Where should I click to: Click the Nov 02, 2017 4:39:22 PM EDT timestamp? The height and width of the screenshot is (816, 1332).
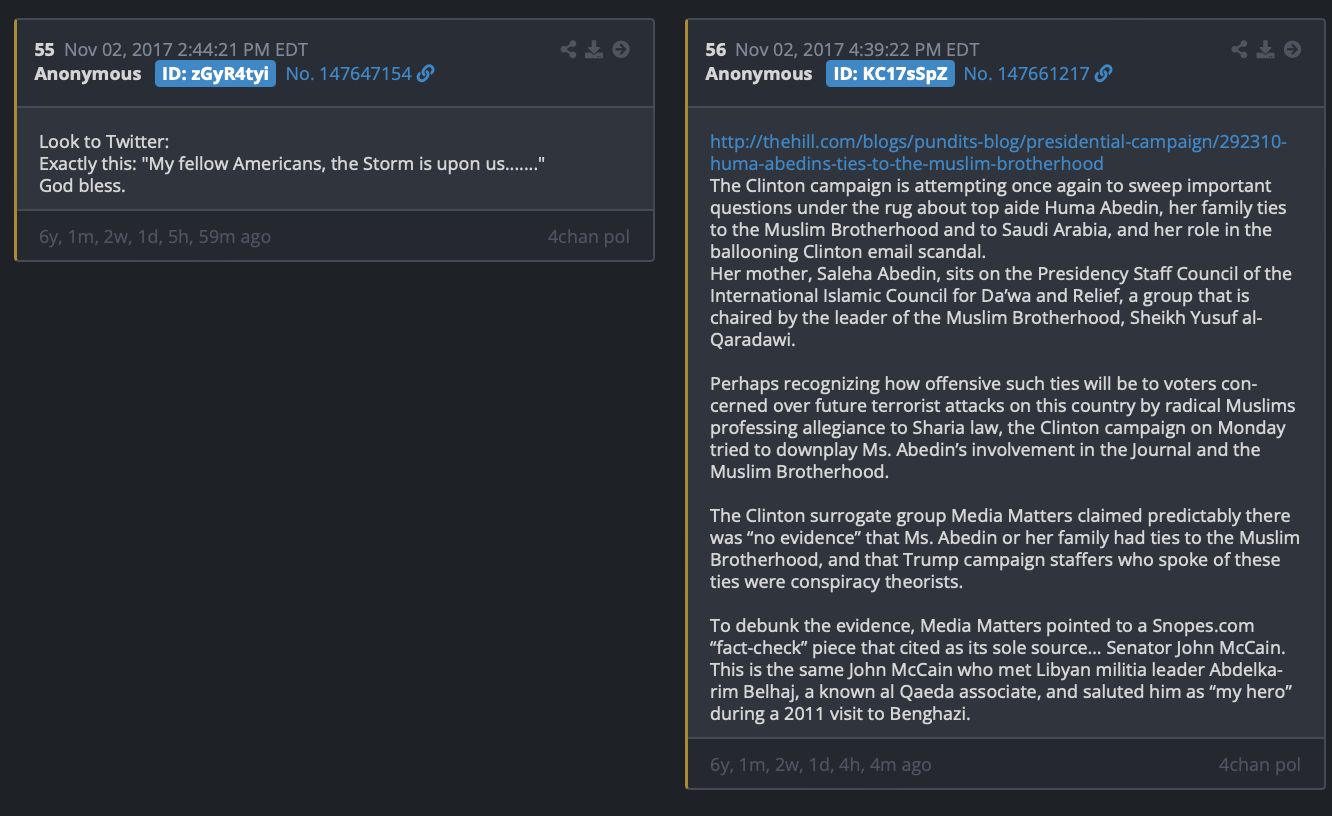pos(857,49)
